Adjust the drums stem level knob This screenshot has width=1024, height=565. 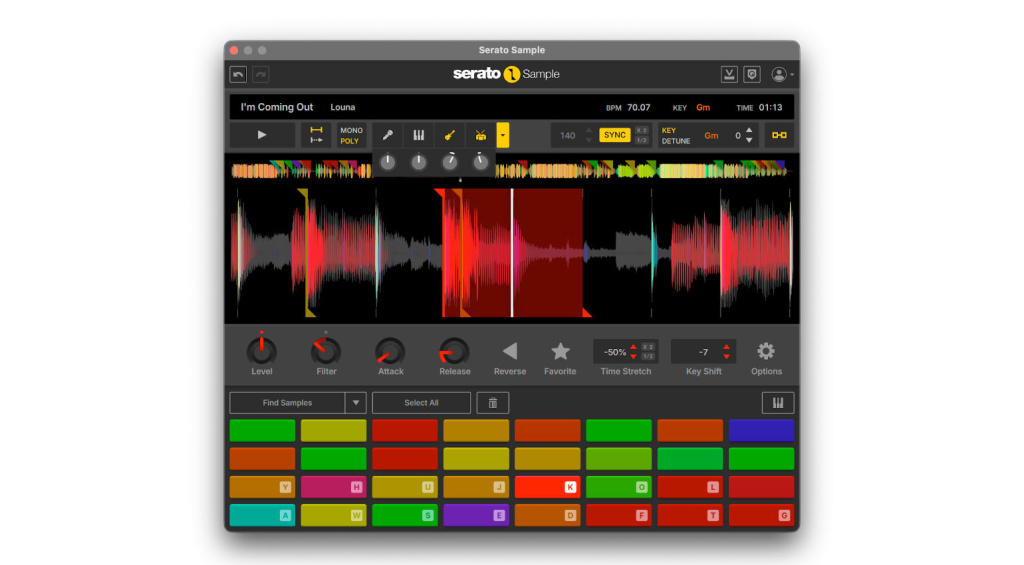[x=481, y=162]
